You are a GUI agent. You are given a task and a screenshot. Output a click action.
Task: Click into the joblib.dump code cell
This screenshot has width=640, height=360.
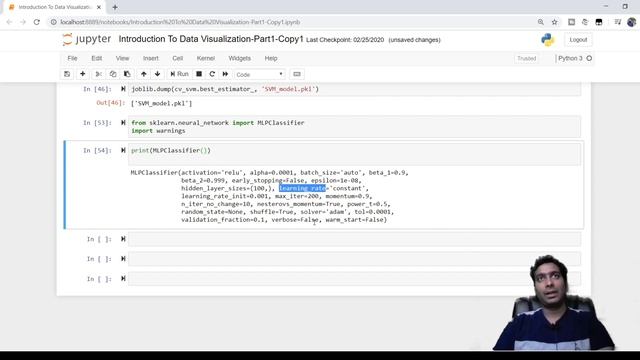tap(354, 89)
